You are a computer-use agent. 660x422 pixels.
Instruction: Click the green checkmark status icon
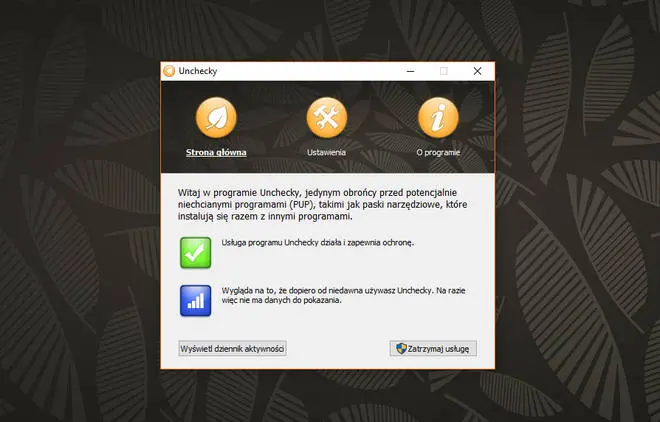[x=196, y=252]
